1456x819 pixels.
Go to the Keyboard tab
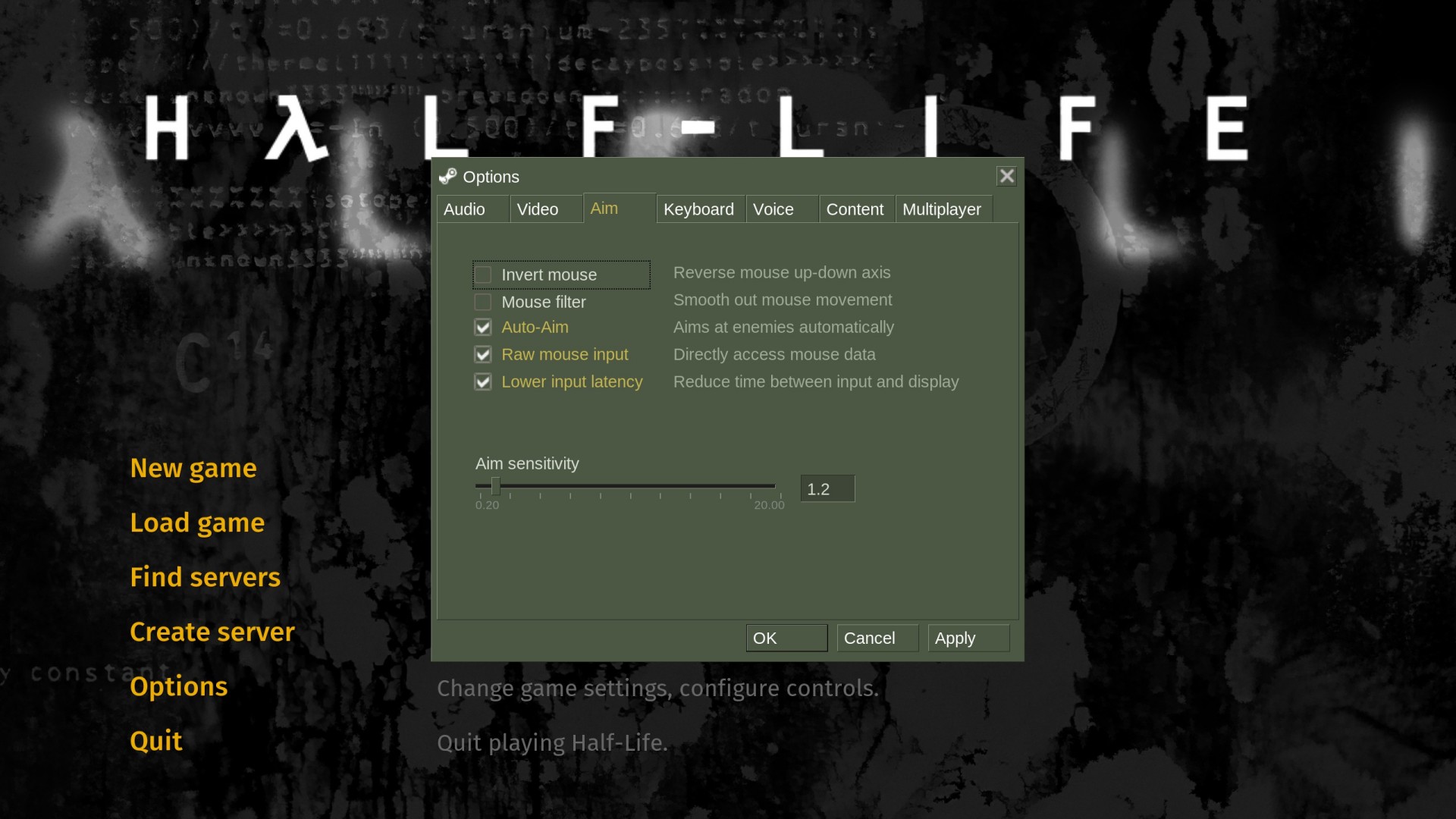[701, 209]
